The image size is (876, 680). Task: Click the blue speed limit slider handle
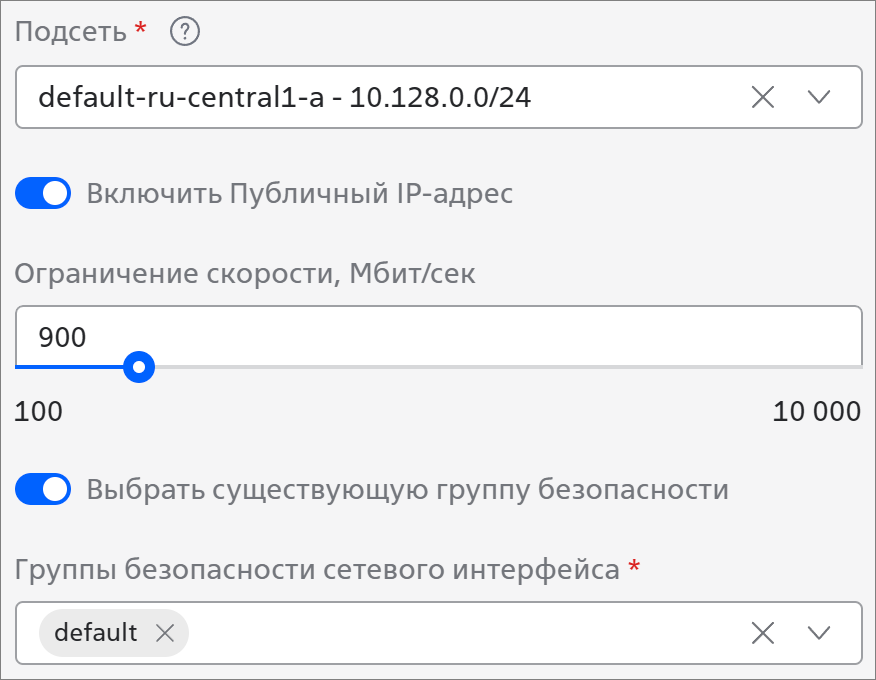139,367
